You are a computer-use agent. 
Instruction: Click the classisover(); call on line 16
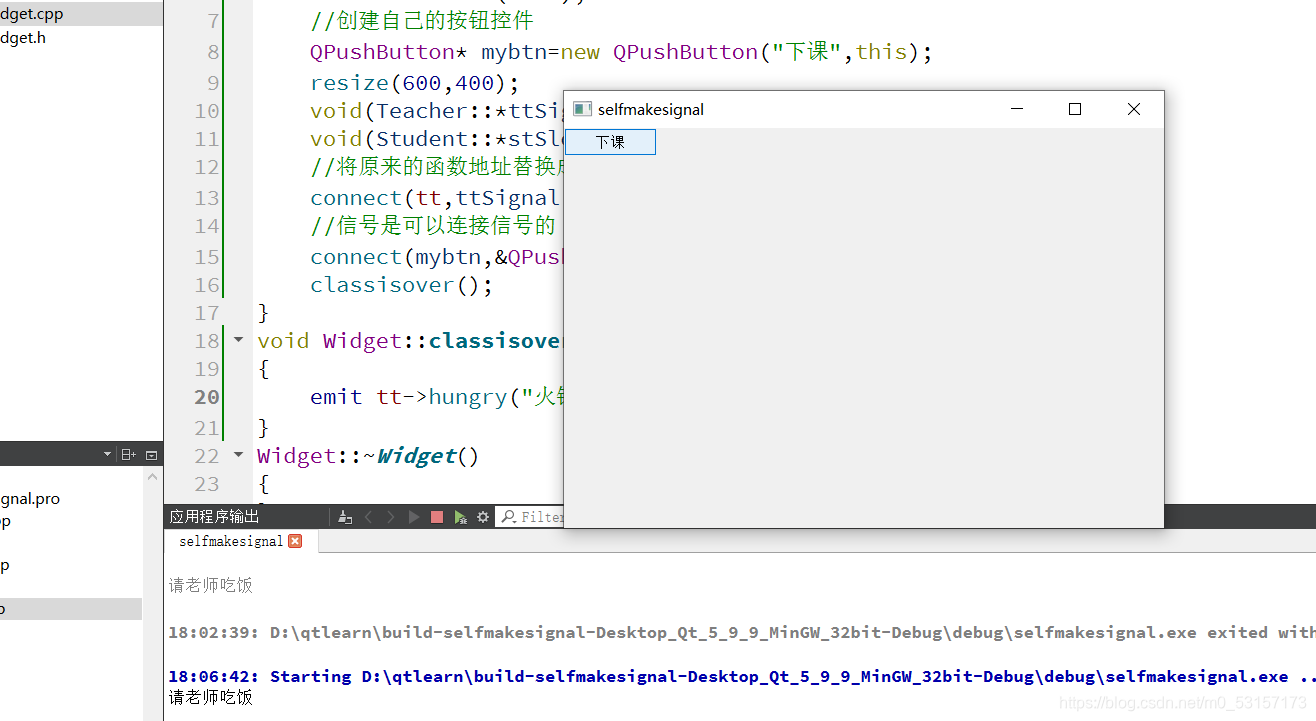(x=402, y=285)
